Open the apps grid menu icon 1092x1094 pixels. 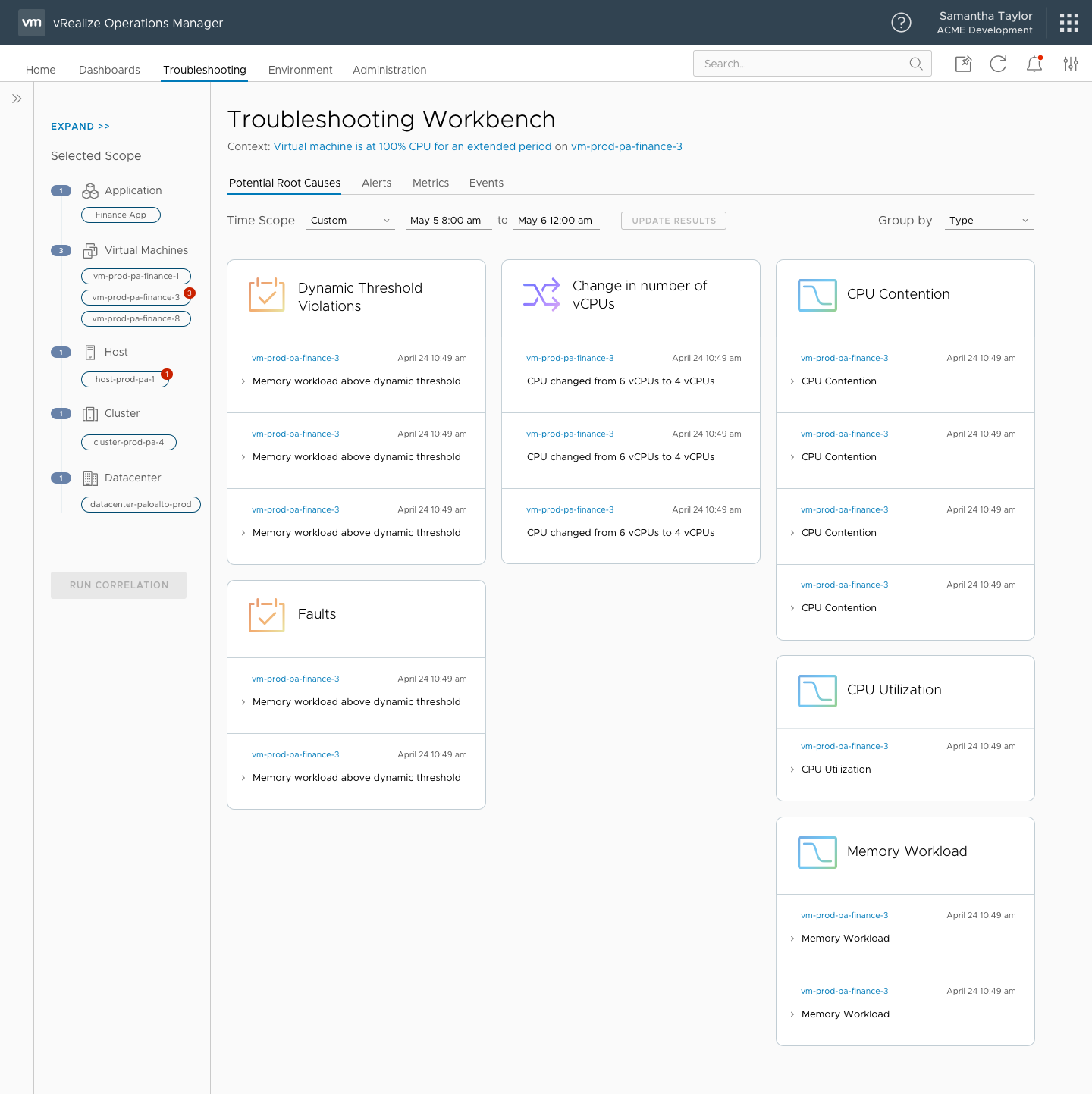tap(1069, 23)
